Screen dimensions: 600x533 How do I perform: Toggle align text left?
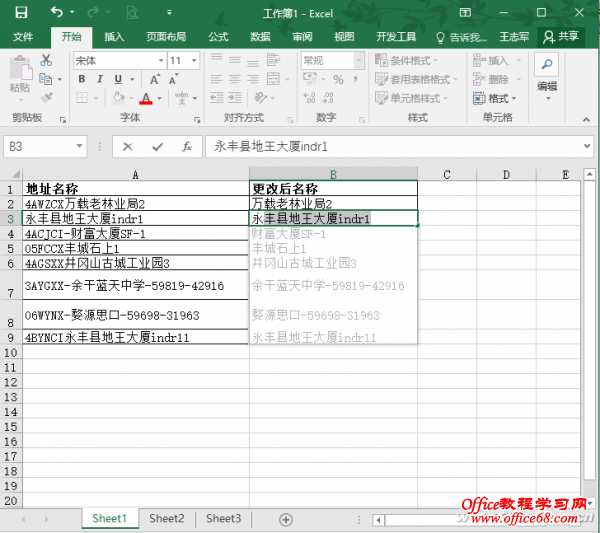(x=217, y=79)
